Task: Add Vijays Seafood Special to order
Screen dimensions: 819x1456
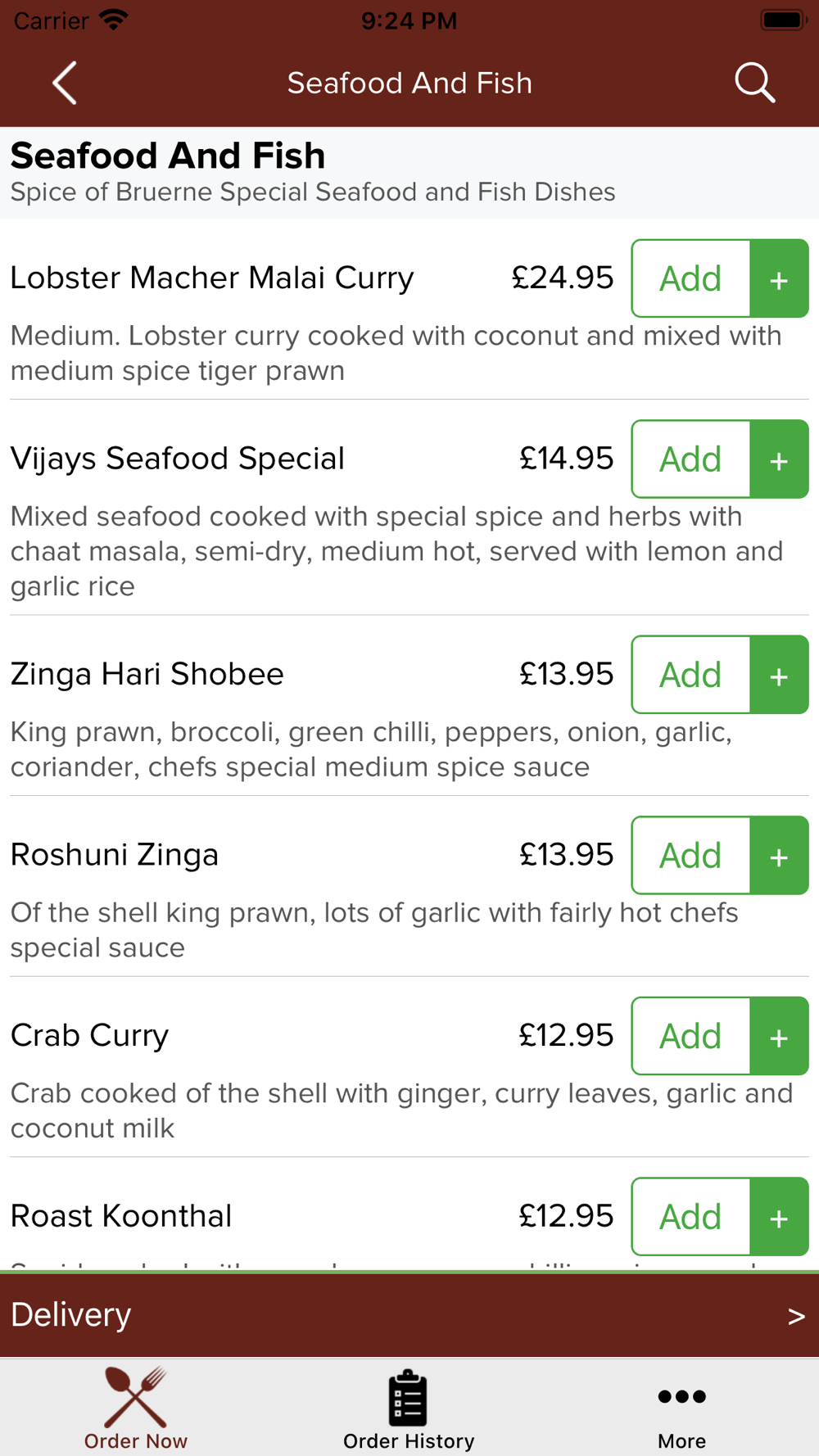Action: [691, 459]
